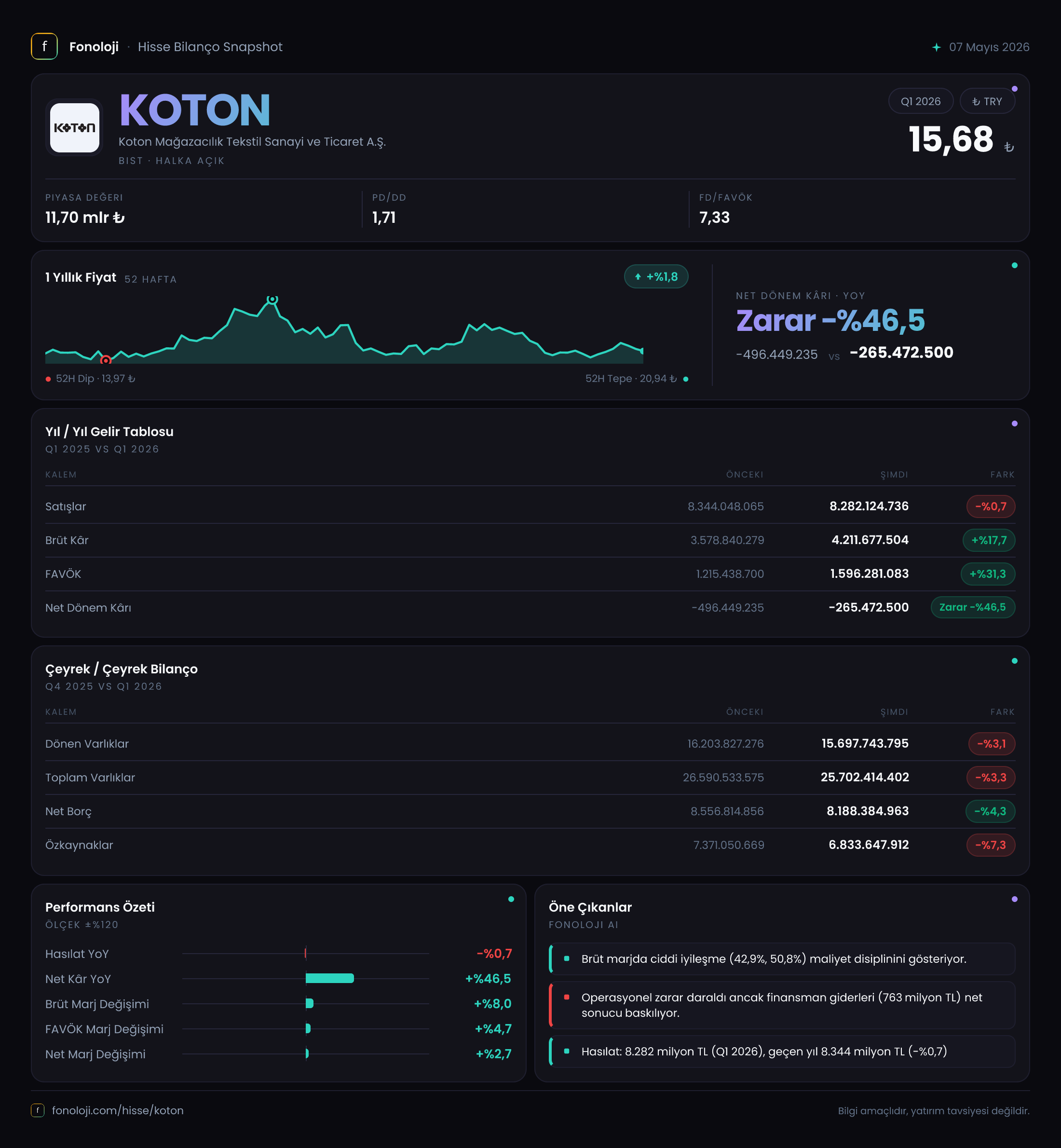The width and height of the screenshot is (1061, 1148).
Task: Click the small Fonoloji logo in the footer
Action: coord(37,1110)
